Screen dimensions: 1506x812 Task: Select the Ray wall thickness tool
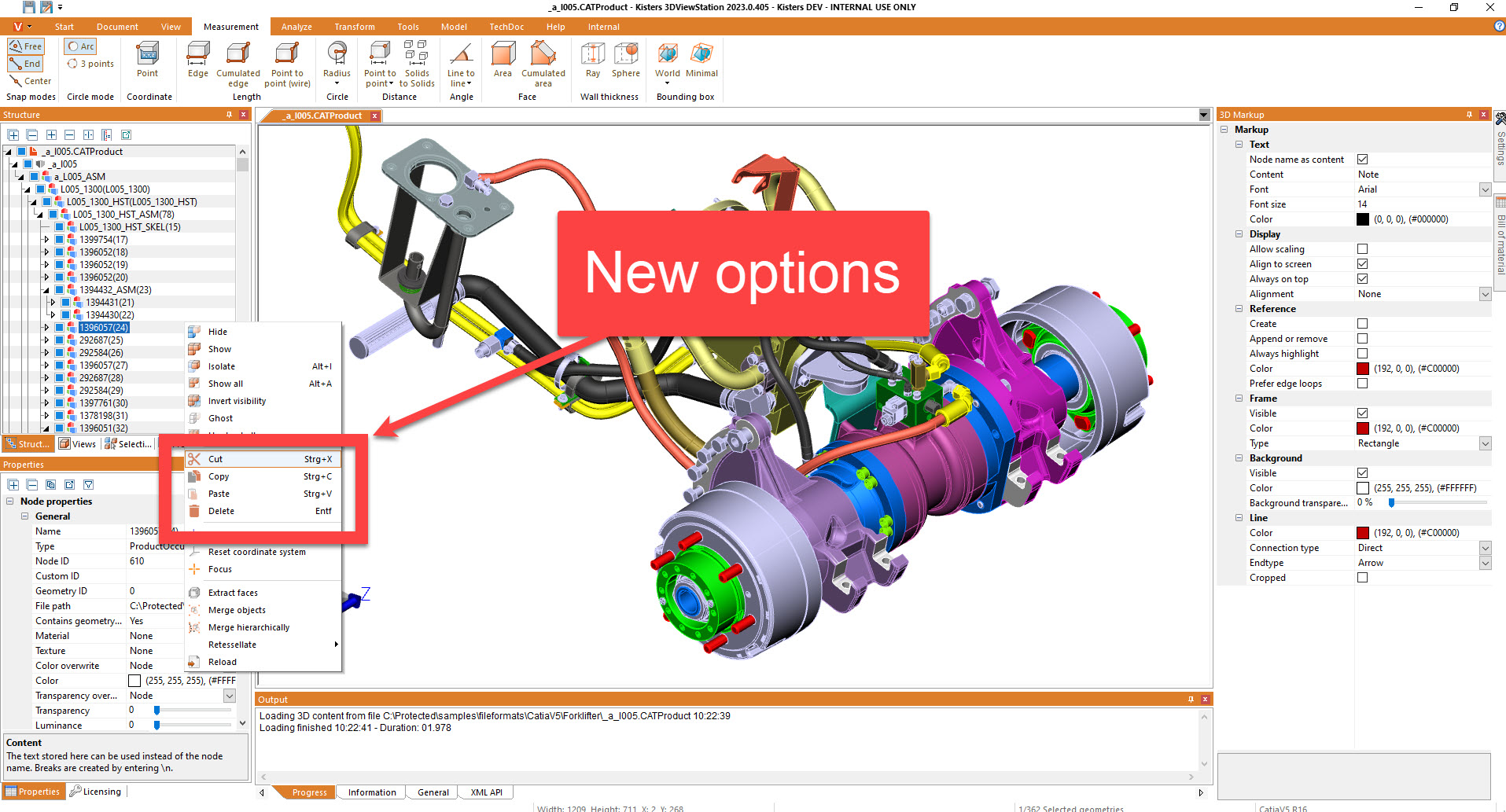pos(593,61)
